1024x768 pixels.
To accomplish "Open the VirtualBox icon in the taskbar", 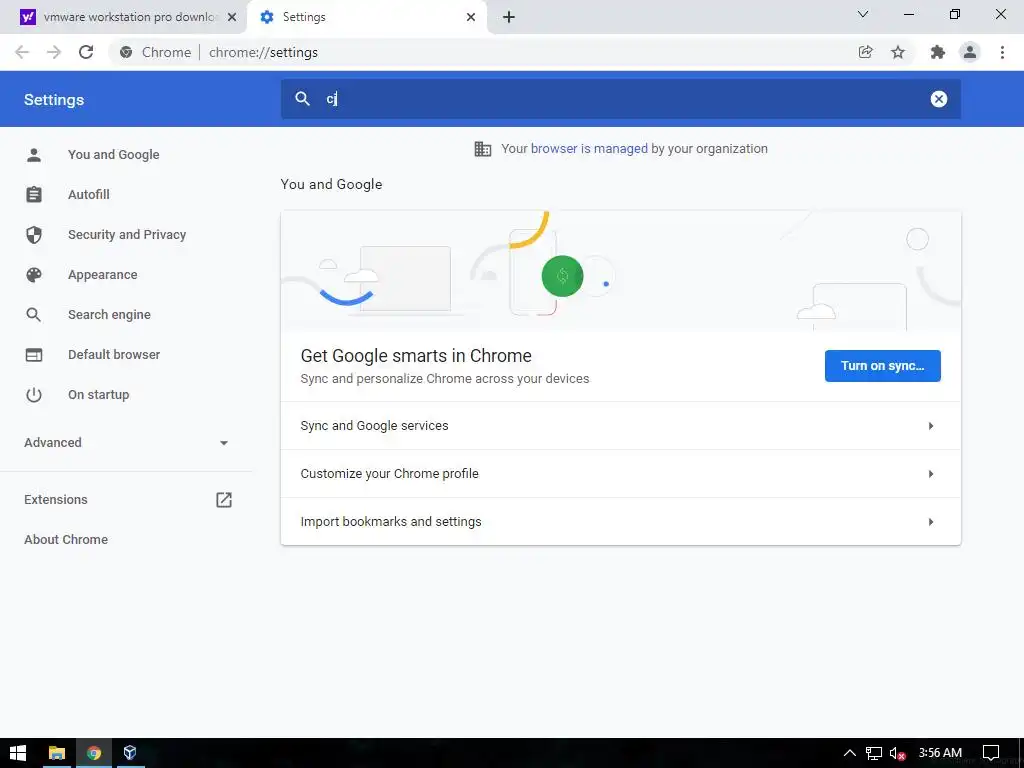I will coord(130,753).
